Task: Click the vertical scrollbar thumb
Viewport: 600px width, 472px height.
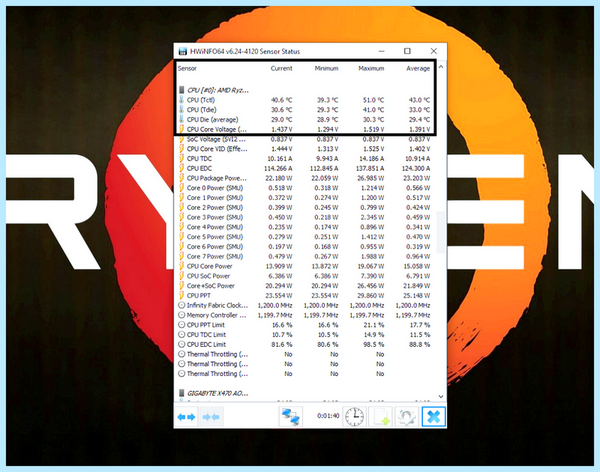Action: click(x=441, y=232)
